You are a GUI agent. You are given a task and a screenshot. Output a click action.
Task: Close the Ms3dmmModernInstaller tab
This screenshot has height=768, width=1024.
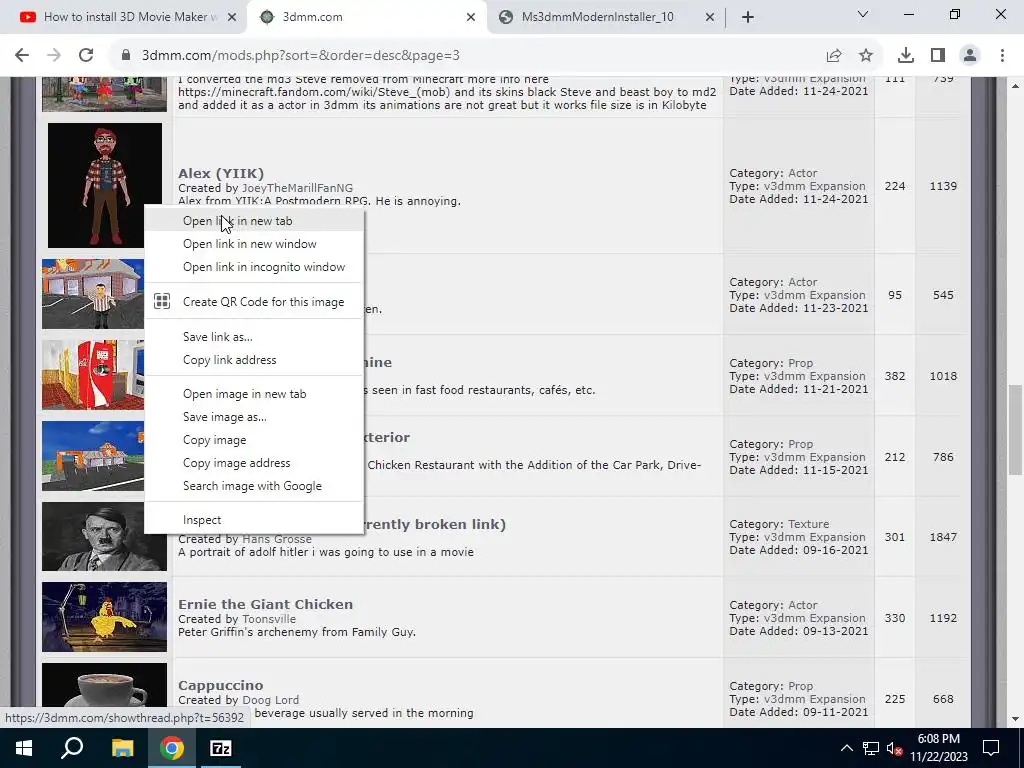tap(710, 17)
